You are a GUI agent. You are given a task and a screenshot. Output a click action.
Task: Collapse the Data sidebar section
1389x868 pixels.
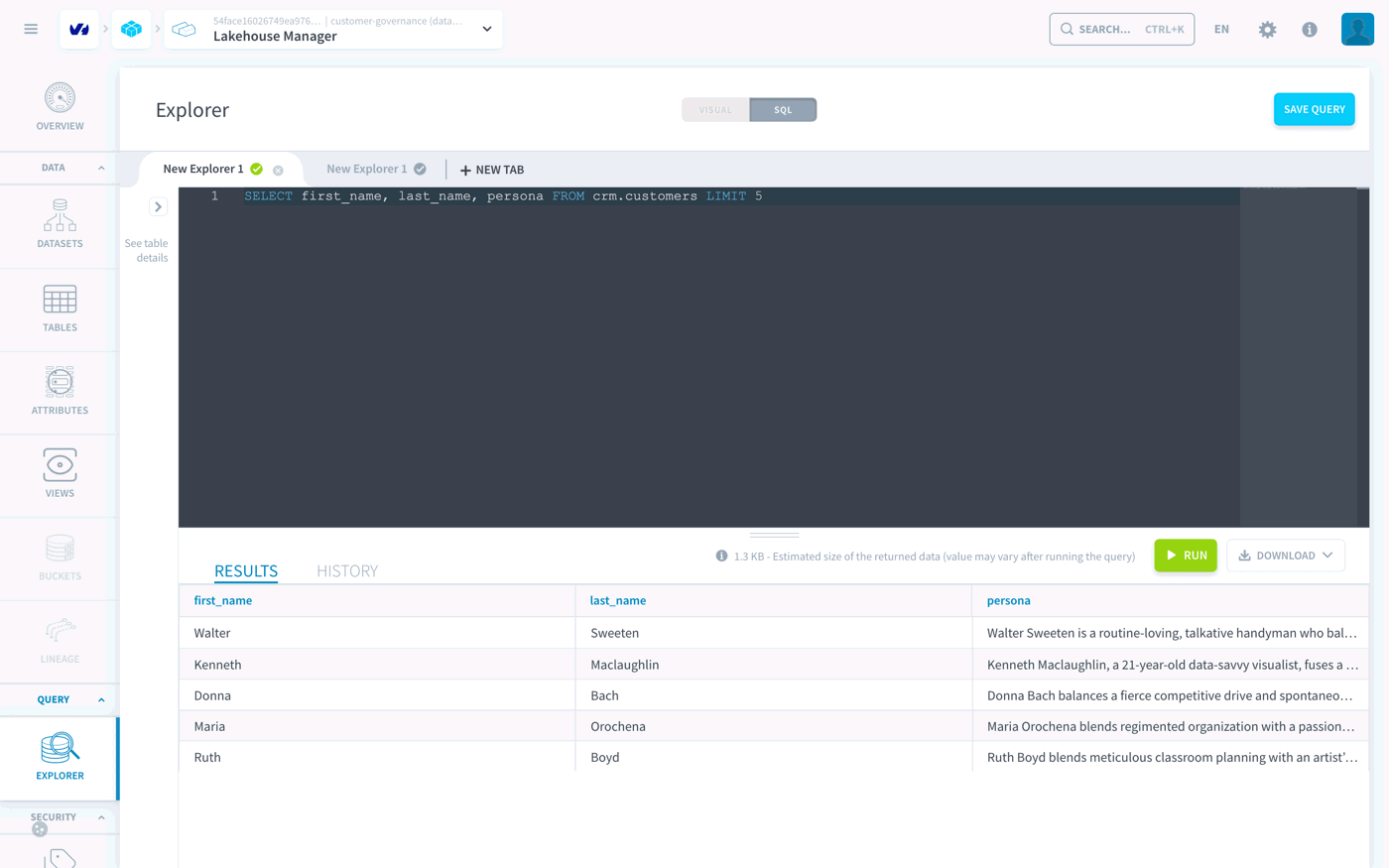click(x=101, y=169)
